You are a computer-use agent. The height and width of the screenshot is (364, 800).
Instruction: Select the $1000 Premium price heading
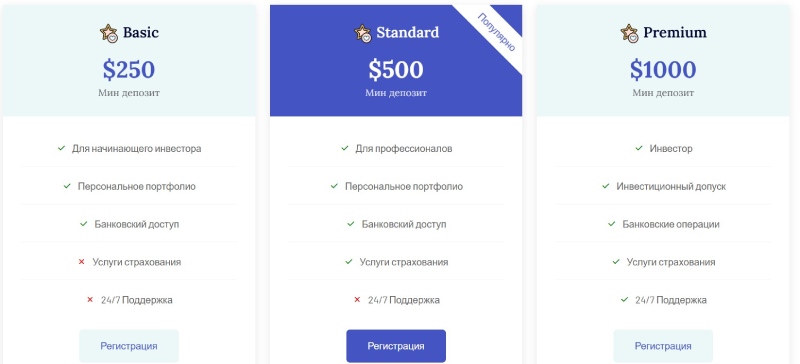[x=663, y=69]
